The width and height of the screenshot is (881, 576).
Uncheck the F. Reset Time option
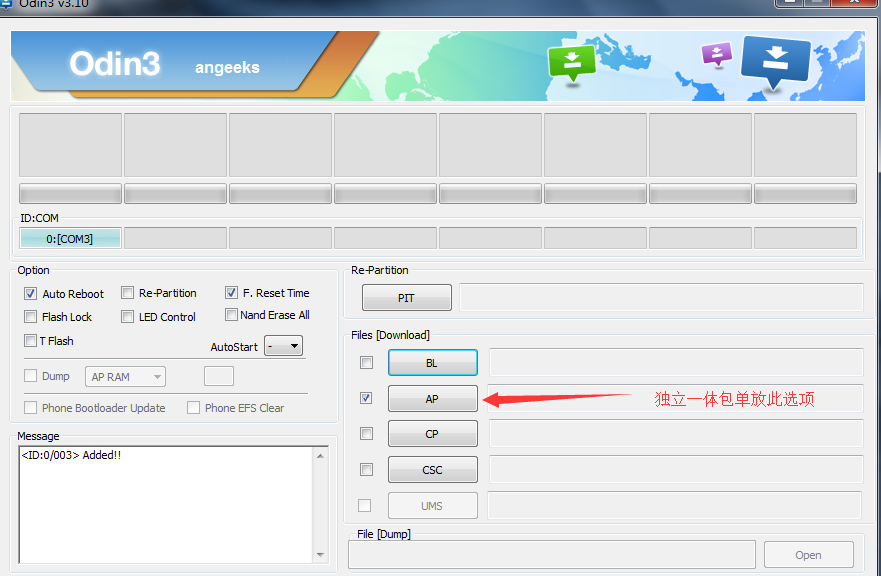tap(231, 293)
